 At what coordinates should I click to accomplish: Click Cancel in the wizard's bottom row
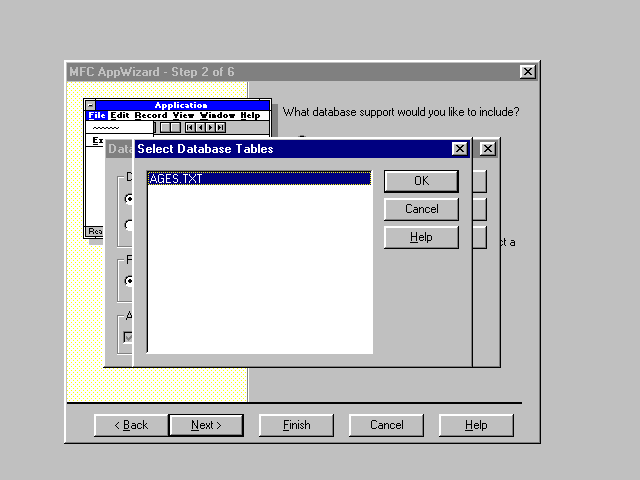386,425
